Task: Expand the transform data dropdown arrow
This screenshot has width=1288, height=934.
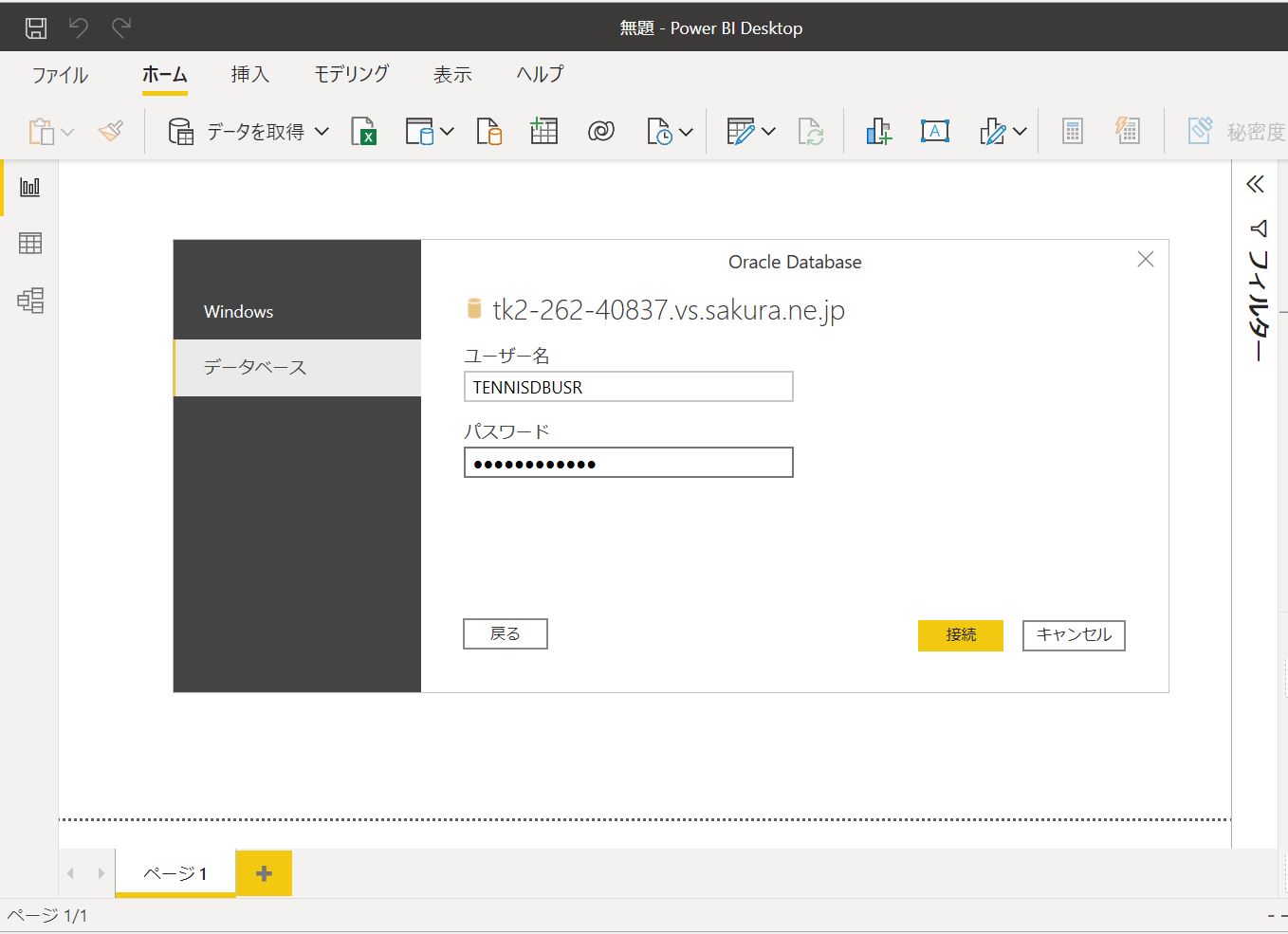Action: click(x=768, y=132)
